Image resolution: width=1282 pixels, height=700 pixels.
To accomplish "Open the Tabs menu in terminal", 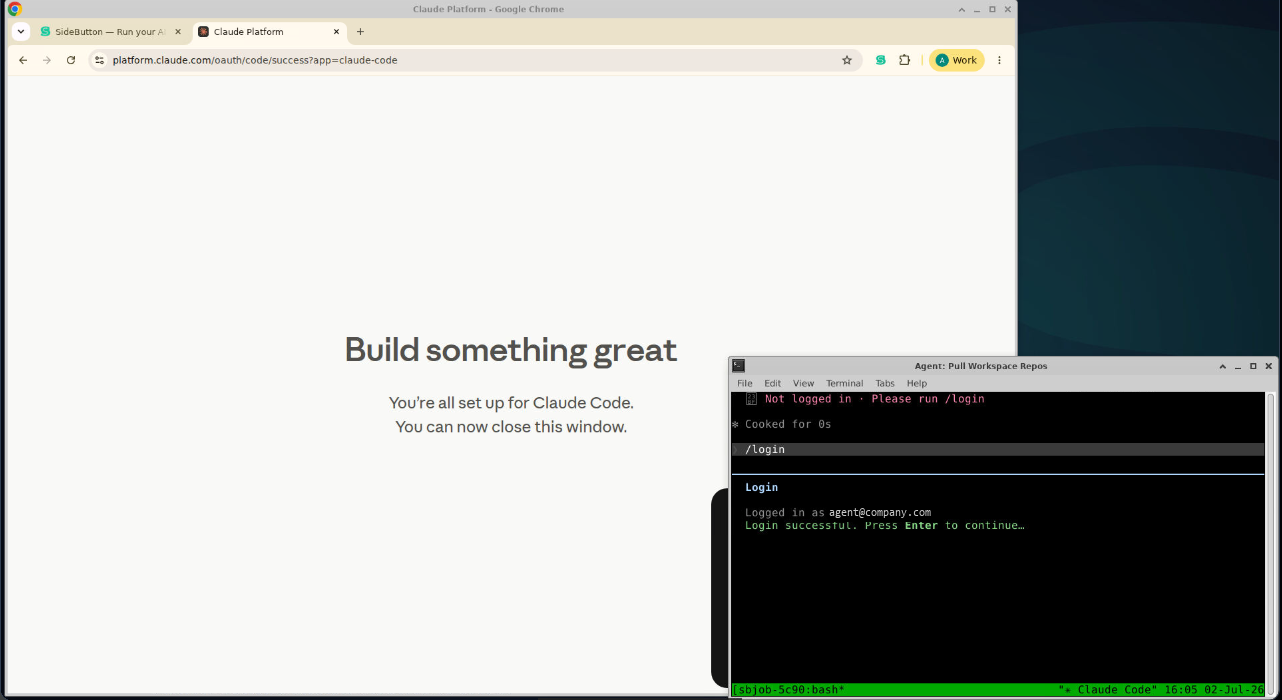I will pyautogui.click(x=885, y=383).
